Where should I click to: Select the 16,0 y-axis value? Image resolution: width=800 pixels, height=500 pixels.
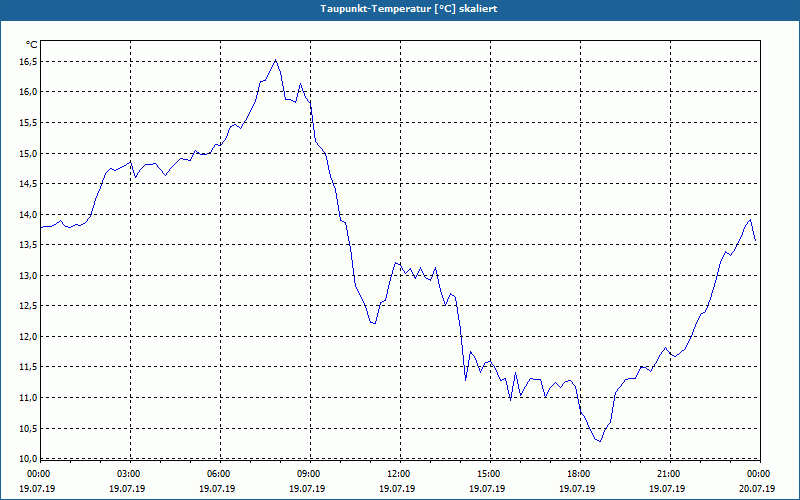28,92
